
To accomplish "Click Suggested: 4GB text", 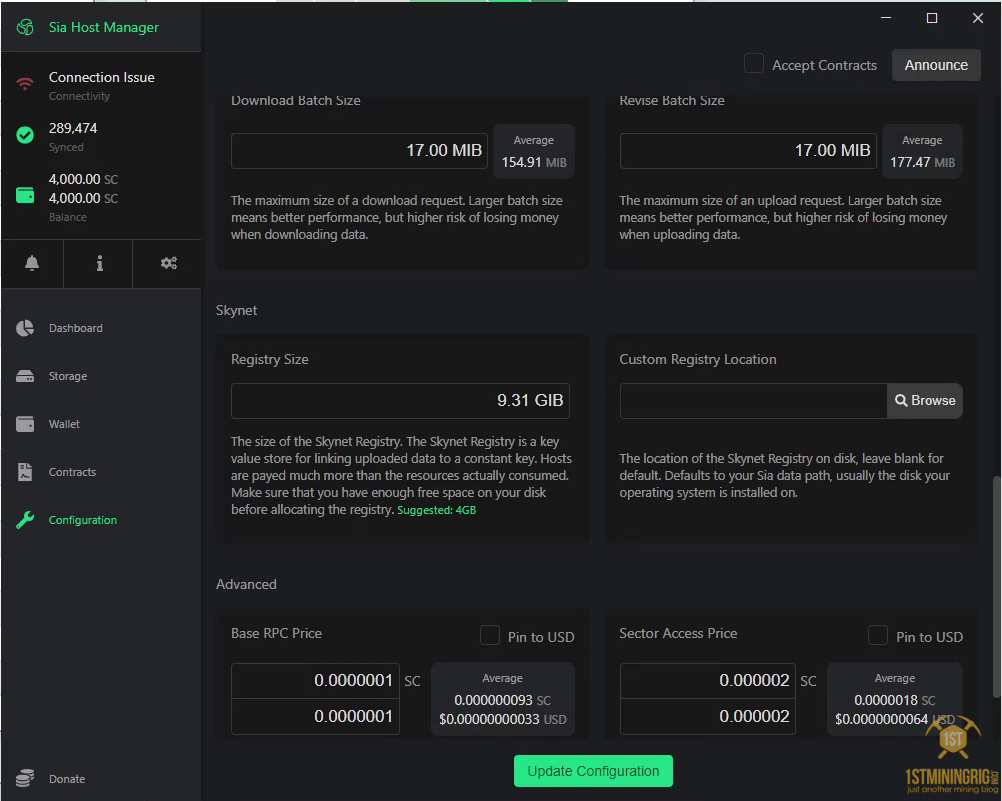I will coord(436,510).
